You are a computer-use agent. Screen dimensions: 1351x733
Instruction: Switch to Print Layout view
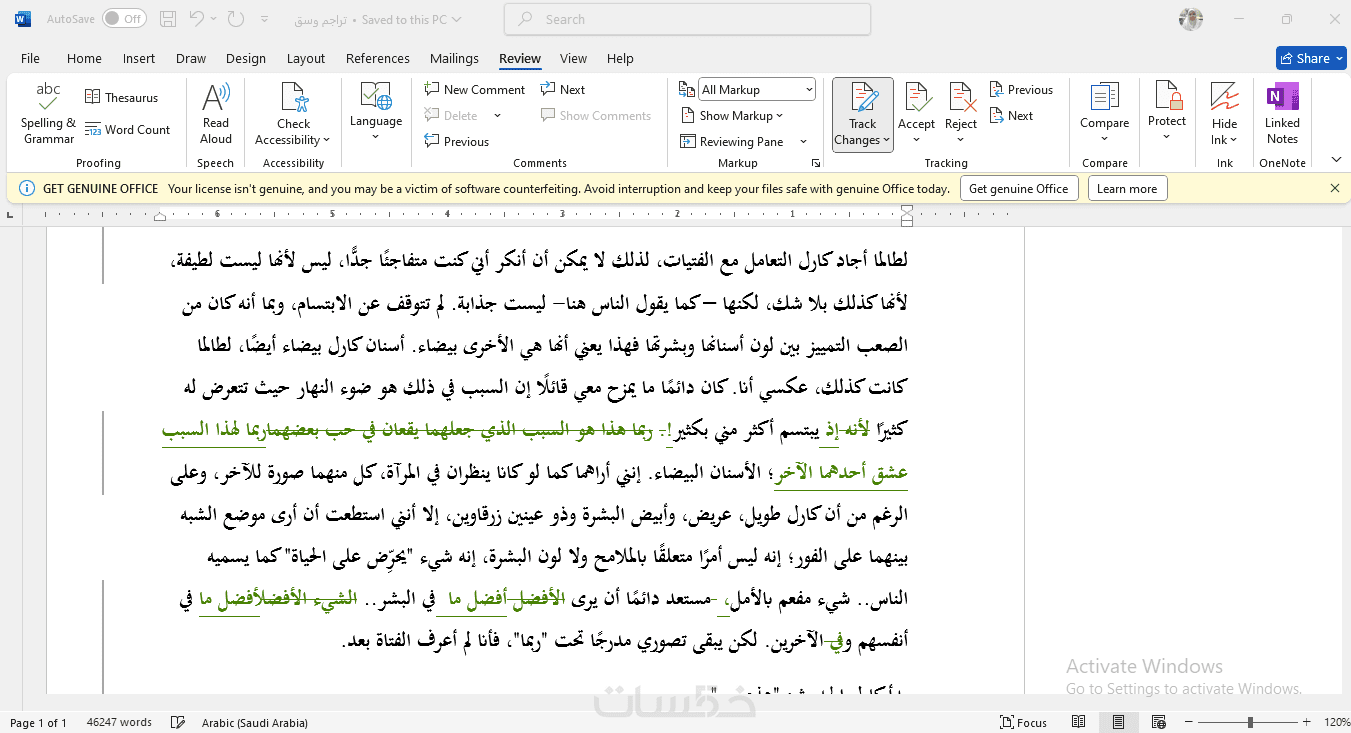1118,723
